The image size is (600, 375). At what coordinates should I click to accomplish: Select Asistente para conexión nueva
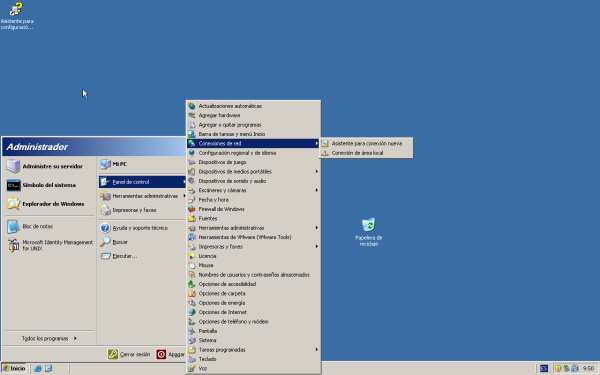pos(366,143)
